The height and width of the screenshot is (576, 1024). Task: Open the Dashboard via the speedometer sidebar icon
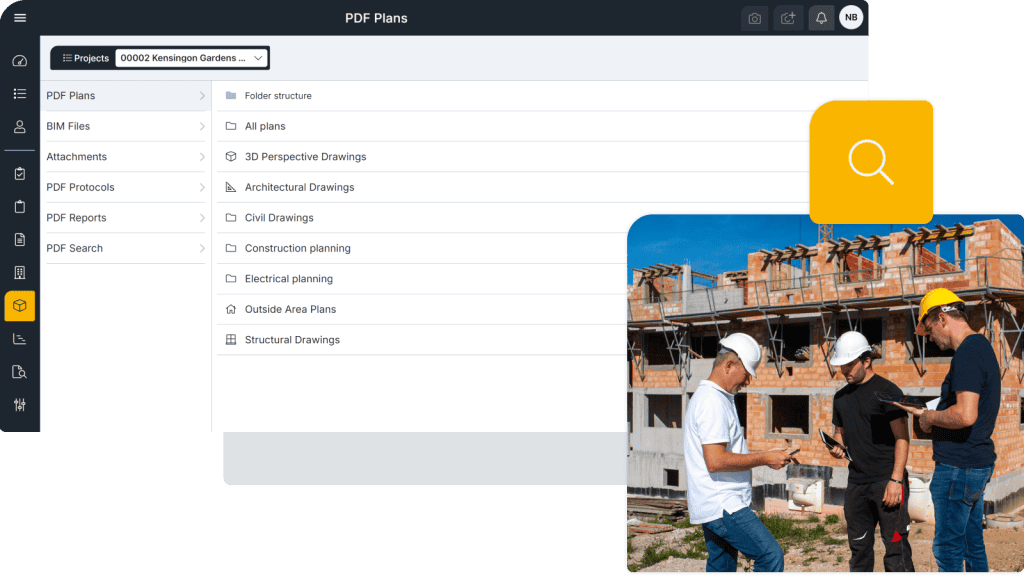pos(20,60)
